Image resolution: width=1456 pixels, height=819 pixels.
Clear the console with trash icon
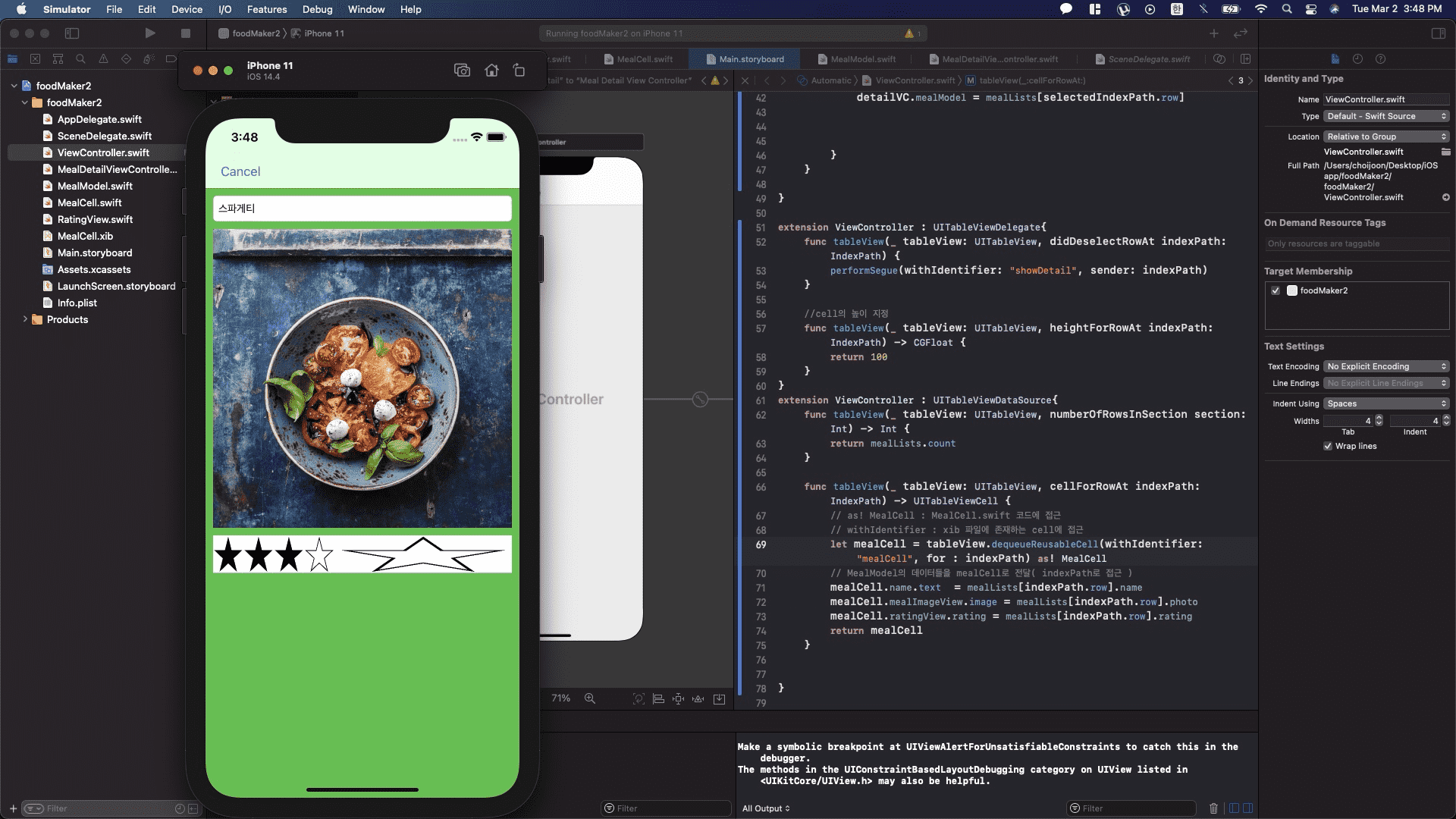[1213, 808]
